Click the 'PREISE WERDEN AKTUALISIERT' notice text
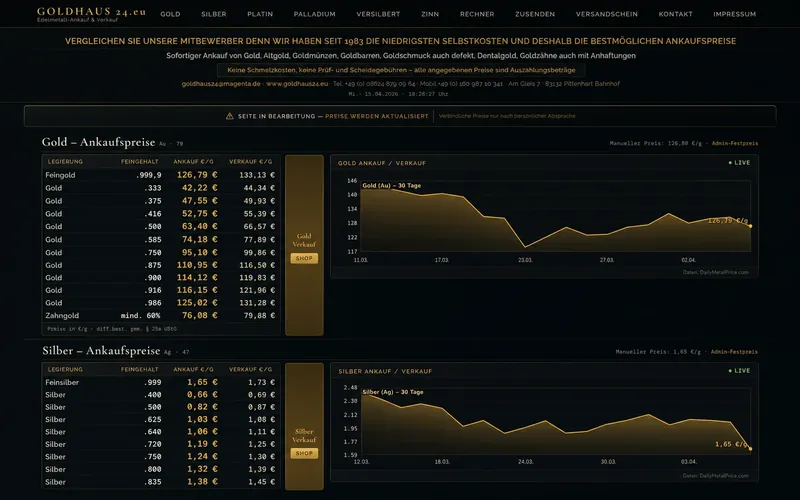 click(377, 116)
